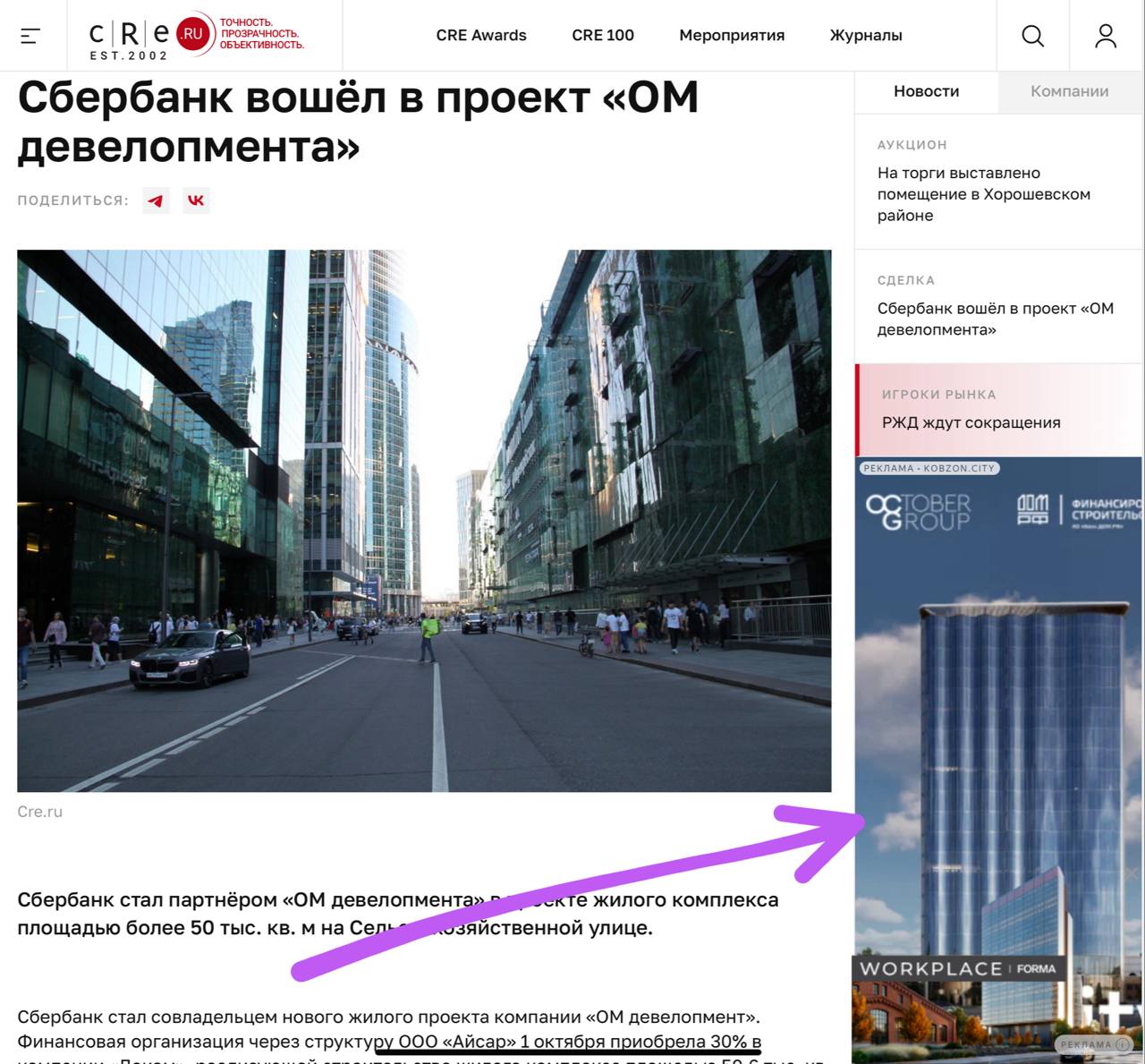Open site search with magnifier icon
The width and height of the screenshot is (1145, 1064).
1032,36
